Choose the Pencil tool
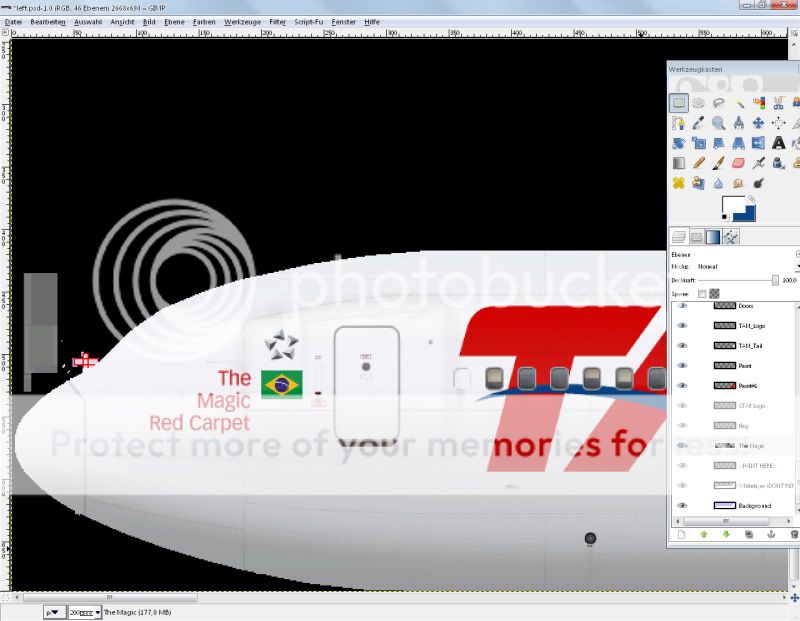The width and height of the screenshot is (800, 621). coord(699,163)
